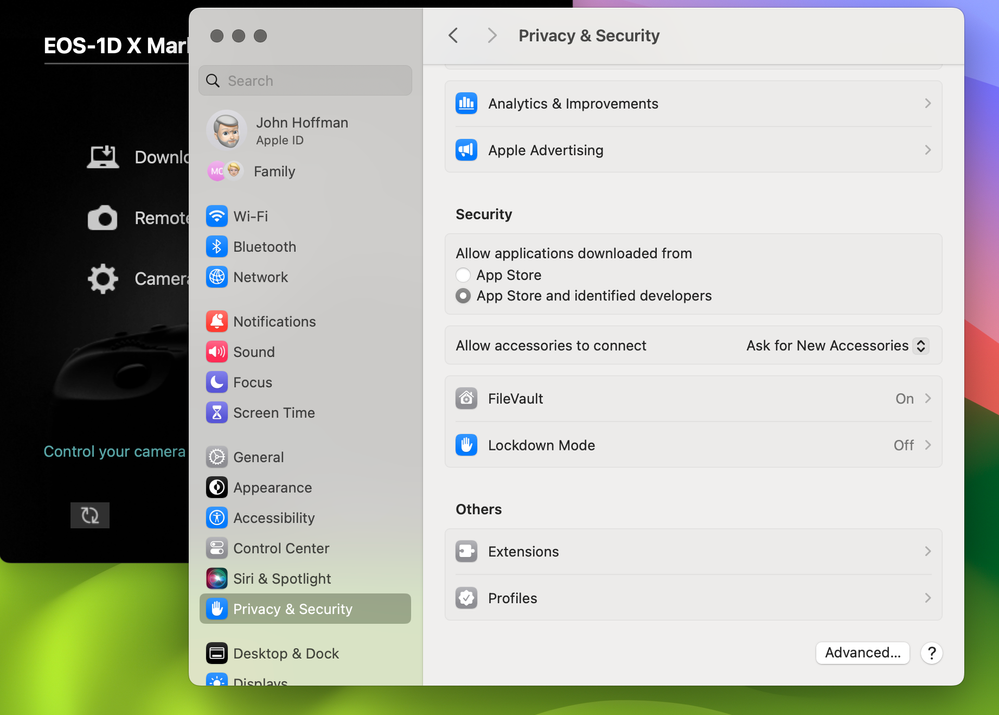The height and width of the screenshot is (715, 999).
Task: Click the FileVault lock icon
Action: click(x=465, y=398)
